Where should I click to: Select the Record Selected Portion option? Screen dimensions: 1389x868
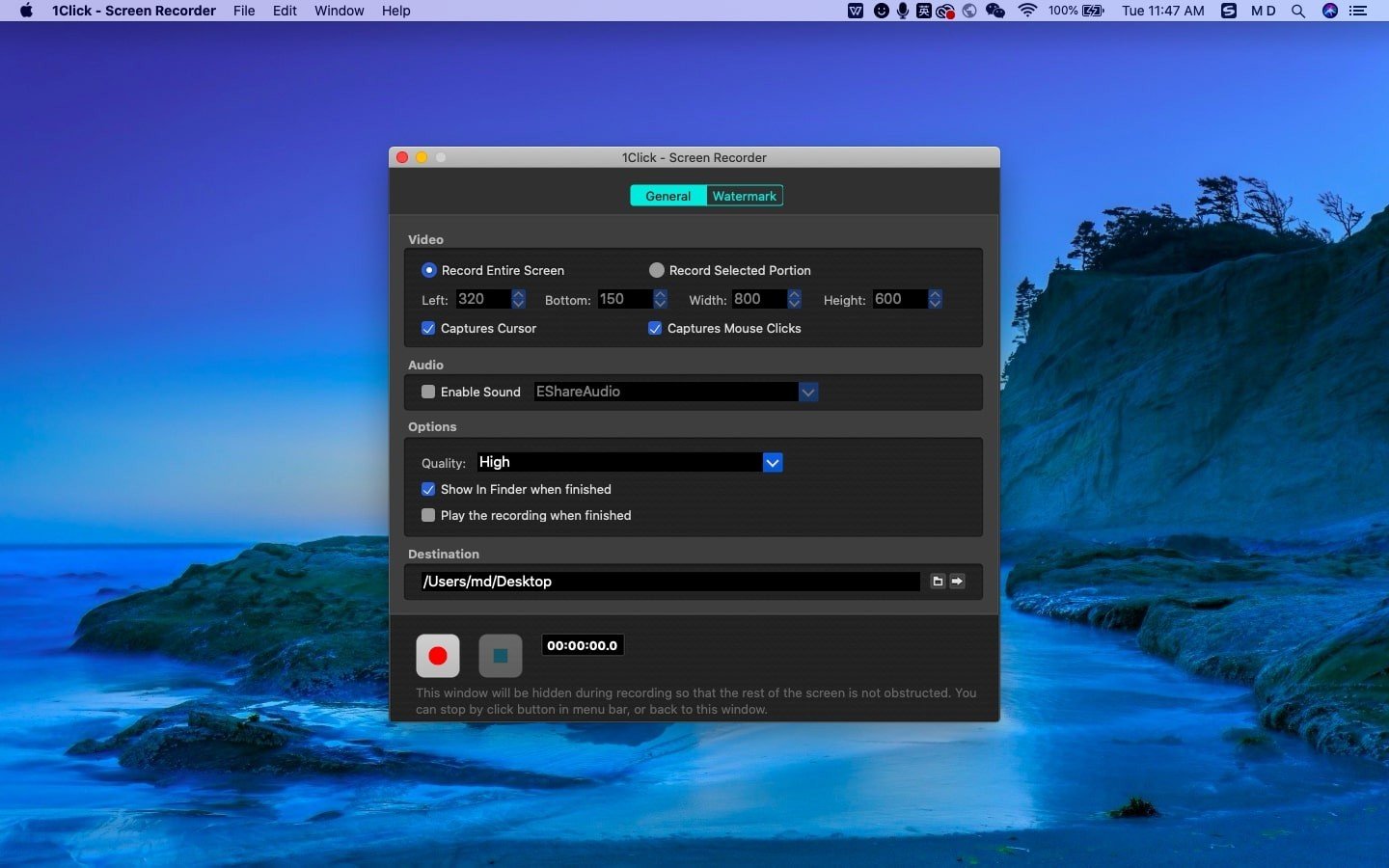tap(657, 270)
